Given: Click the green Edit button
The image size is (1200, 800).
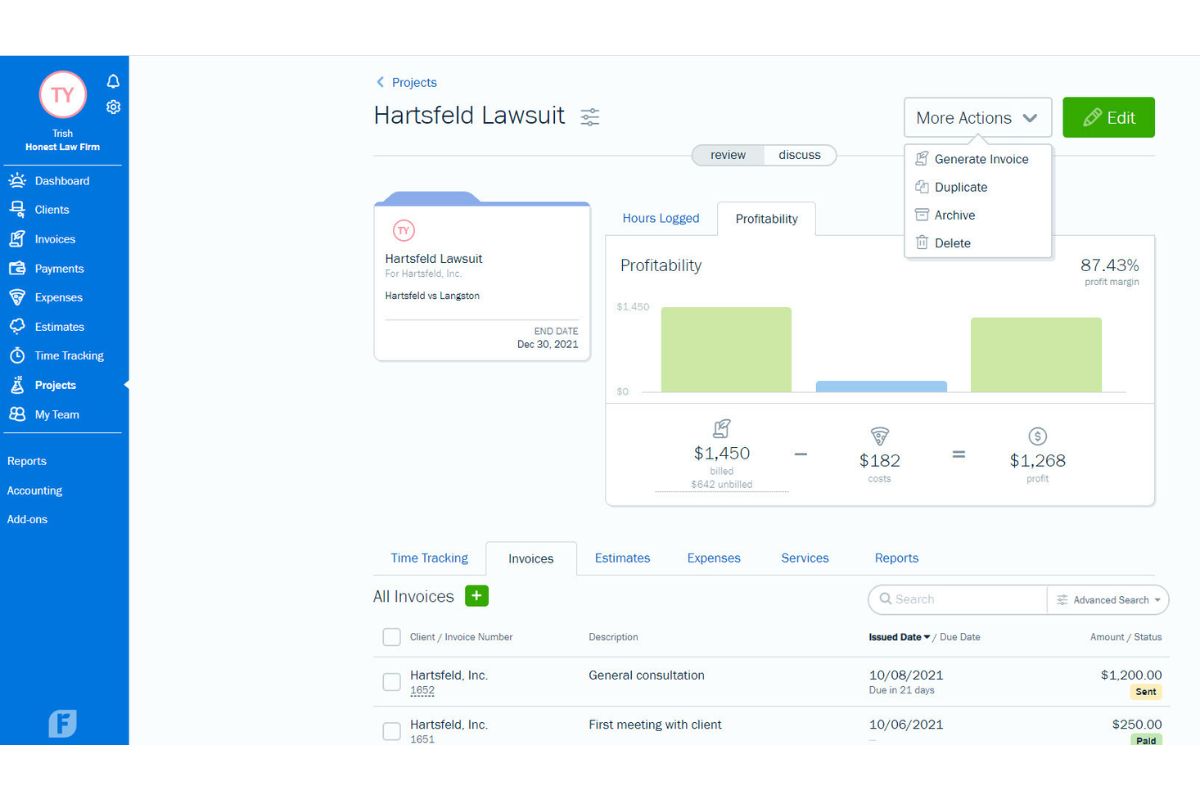Looking at the screenshot, I should [x=1108, y=117].
